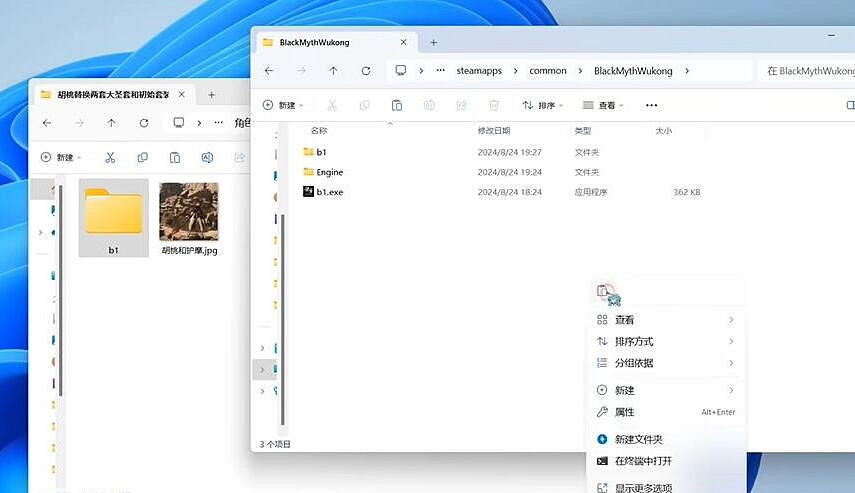Viewport: 855px width, 493px height.
Task: Choose 排序方式 in the context menu
Action: (666, 341)
